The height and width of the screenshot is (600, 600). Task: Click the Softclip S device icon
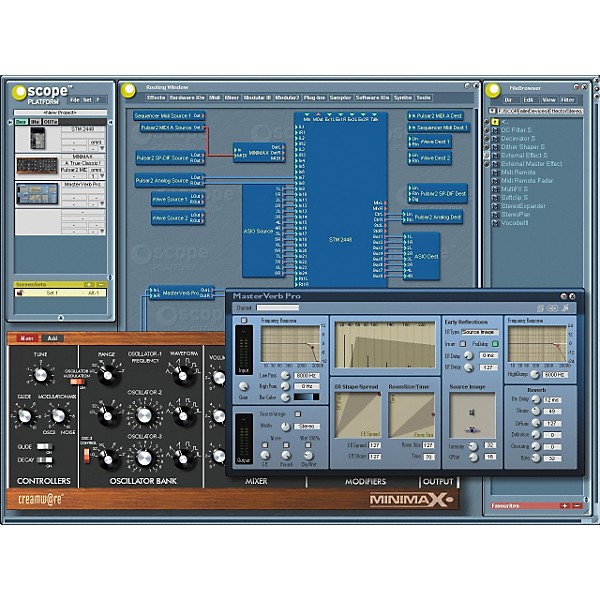pos(496,197)
